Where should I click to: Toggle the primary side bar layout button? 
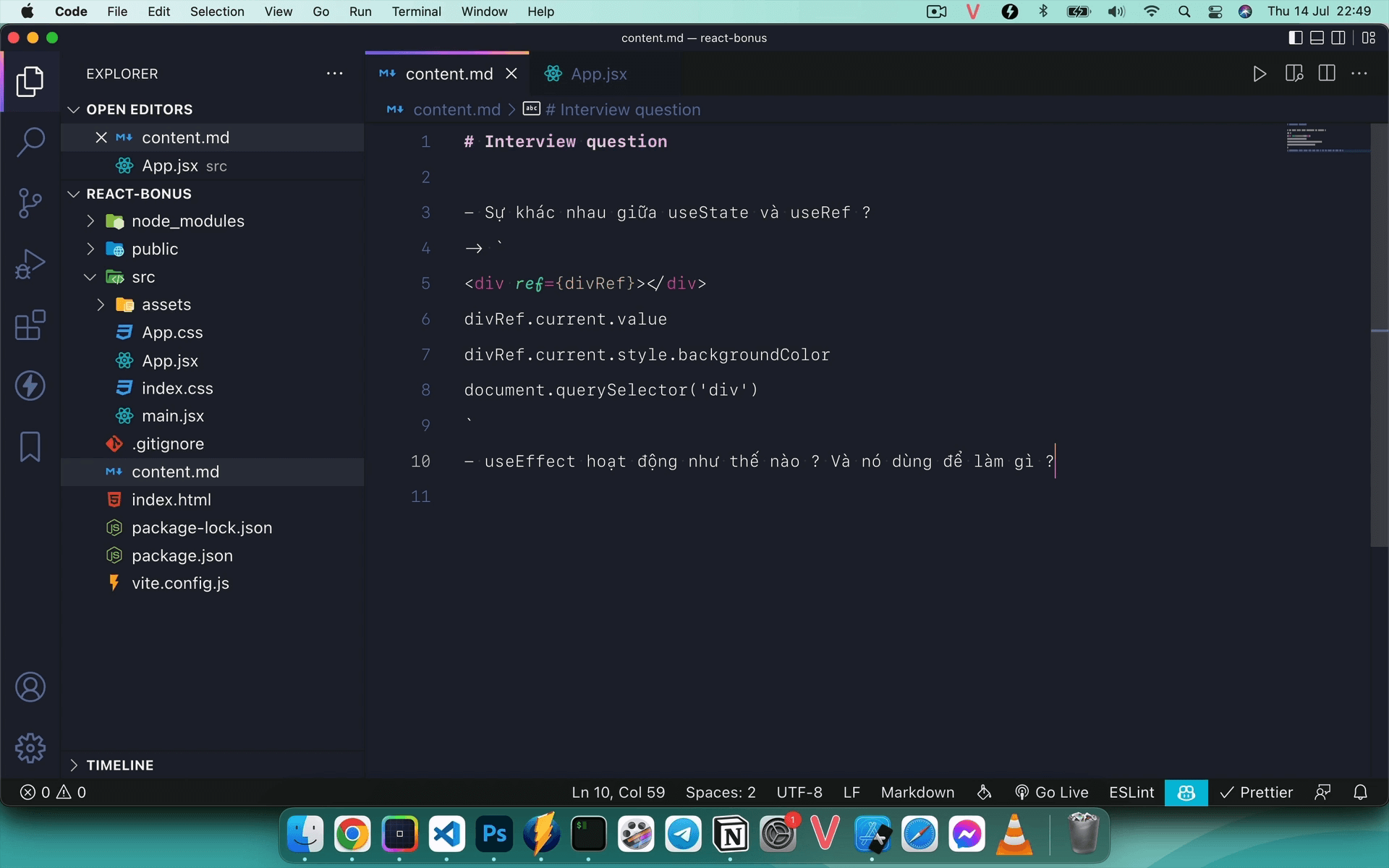[1295, 38]
